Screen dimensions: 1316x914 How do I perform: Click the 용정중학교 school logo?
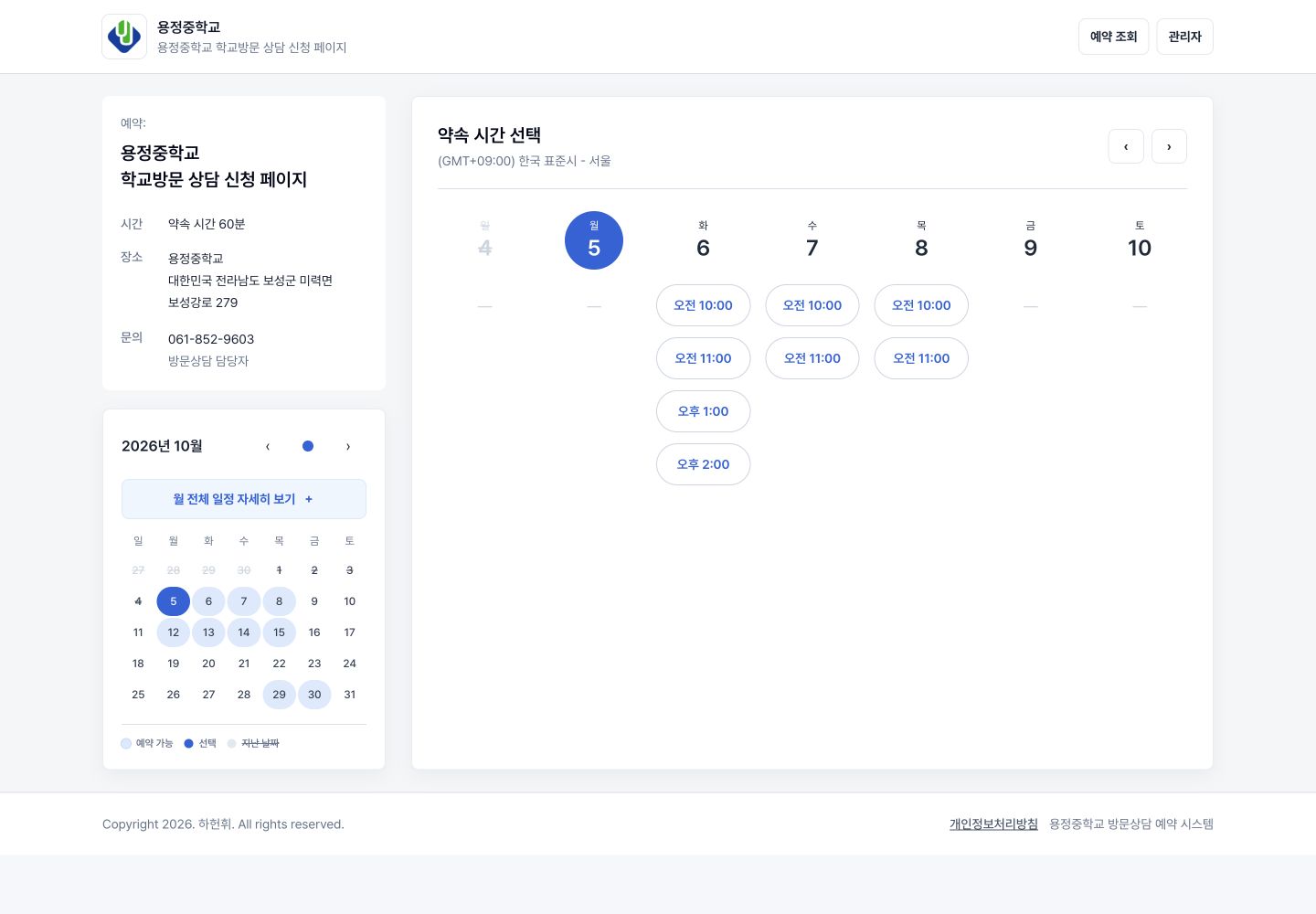coord(124,37)
